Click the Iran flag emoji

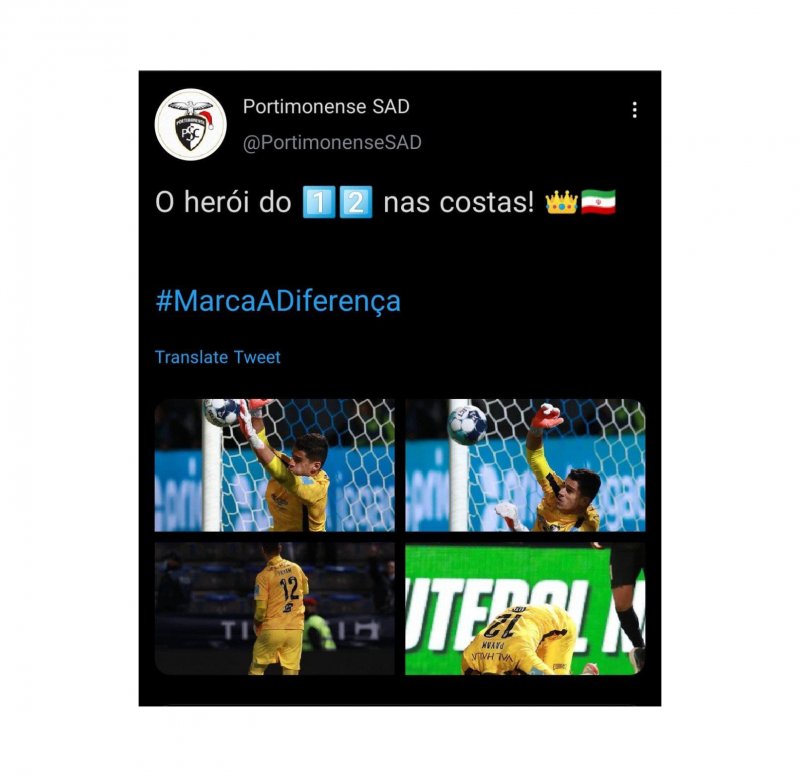pyautogui.click(x=598, y=202)
